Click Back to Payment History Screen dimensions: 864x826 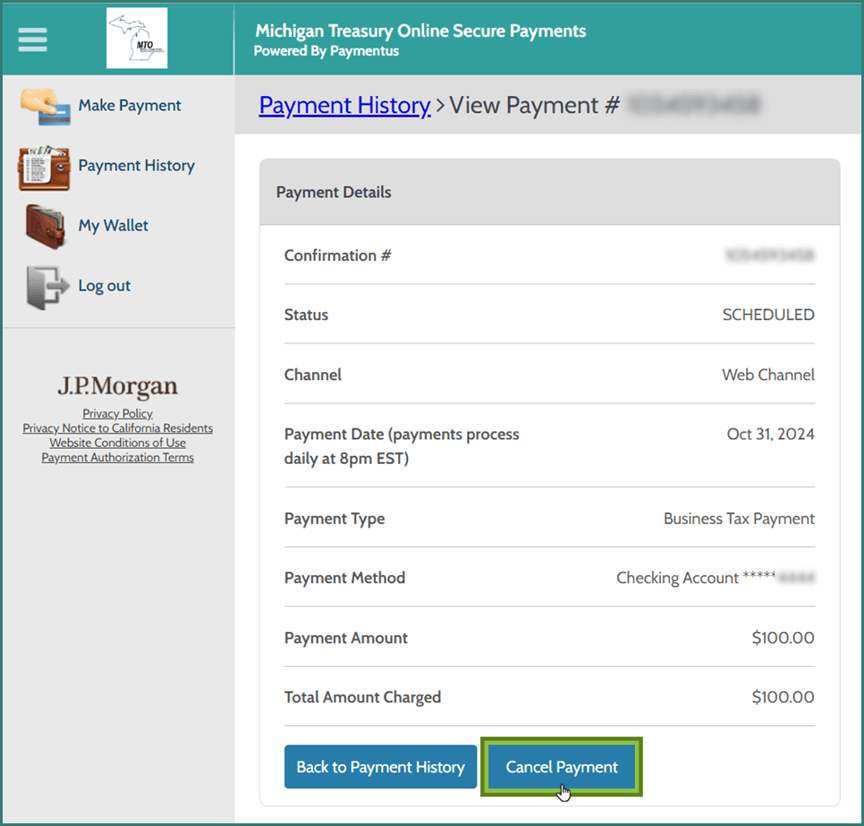[x=380, y=766]
